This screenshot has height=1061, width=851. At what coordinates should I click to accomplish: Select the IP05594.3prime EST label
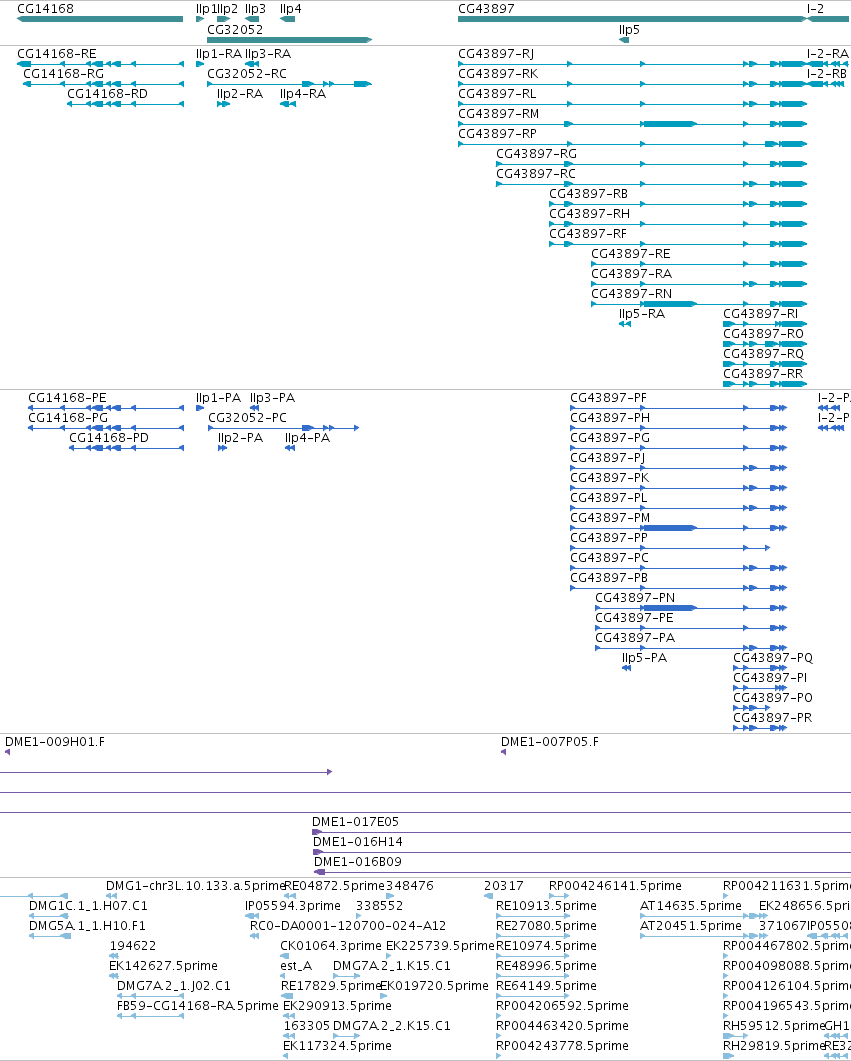point(293,905)
